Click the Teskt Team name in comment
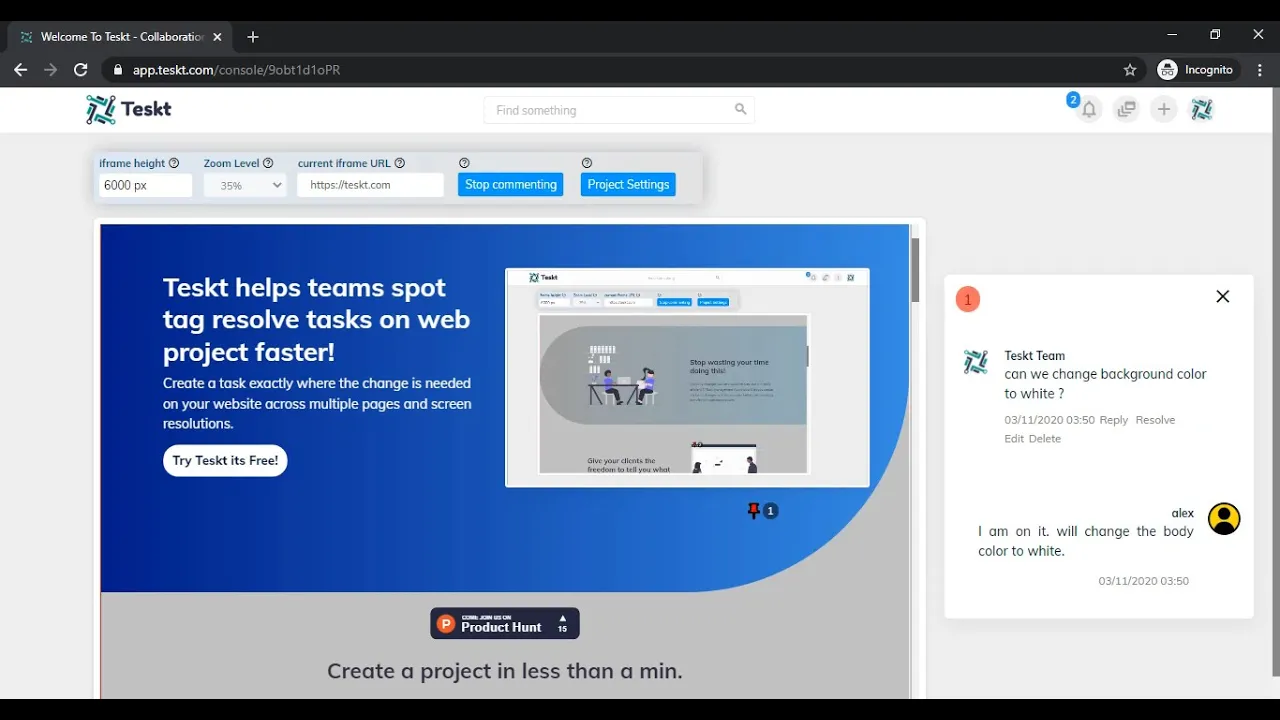Screen dimensions: 1280x720 (1035, 356)
